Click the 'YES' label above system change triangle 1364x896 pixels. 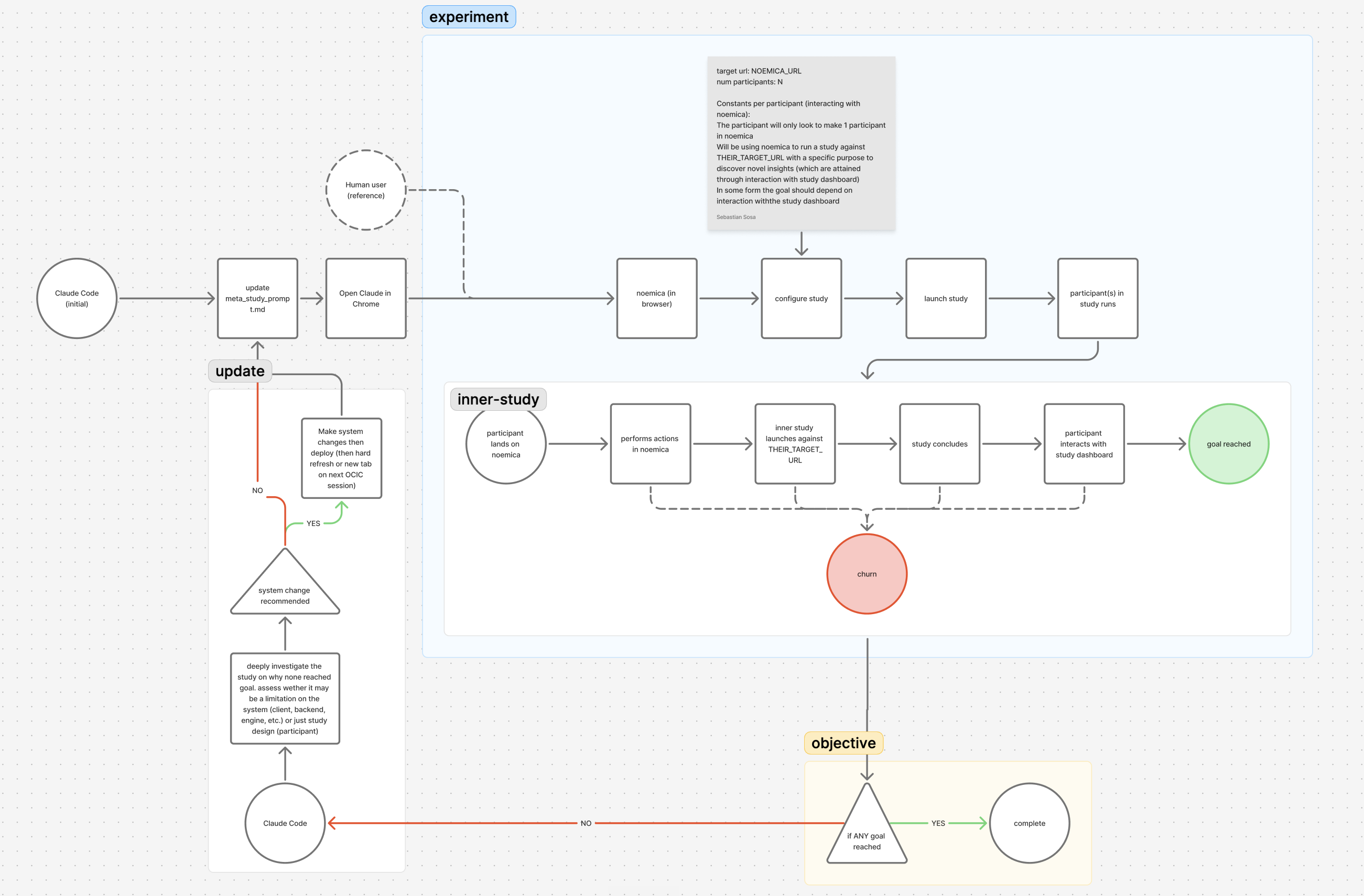(x=313, y=523)
